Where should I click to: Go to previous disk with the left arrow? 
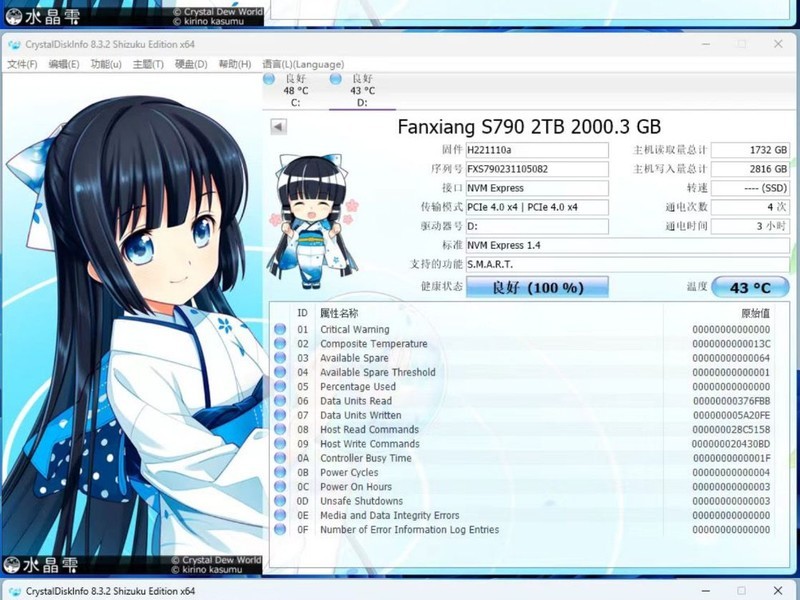click(x=278, y=127)
